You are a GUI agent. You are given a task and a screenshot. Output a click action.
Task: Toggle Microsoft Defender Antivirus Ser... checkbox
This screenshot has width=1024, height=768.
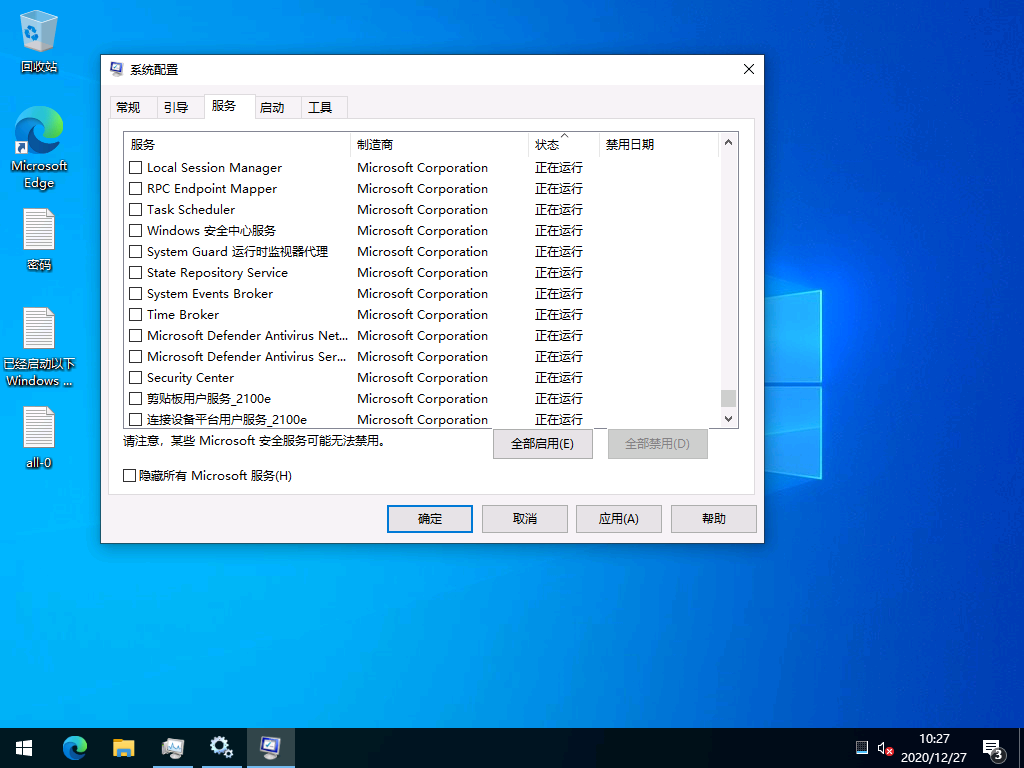tap(135, 357)
